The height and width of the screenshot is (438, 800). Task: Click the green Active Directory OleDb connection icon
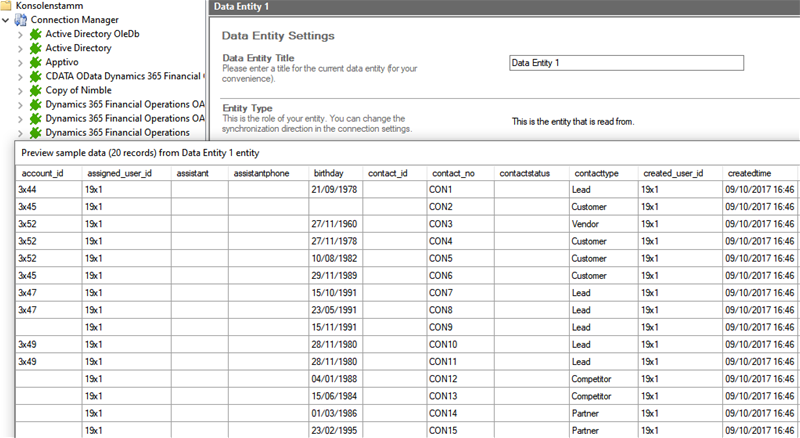click(36, 34)
